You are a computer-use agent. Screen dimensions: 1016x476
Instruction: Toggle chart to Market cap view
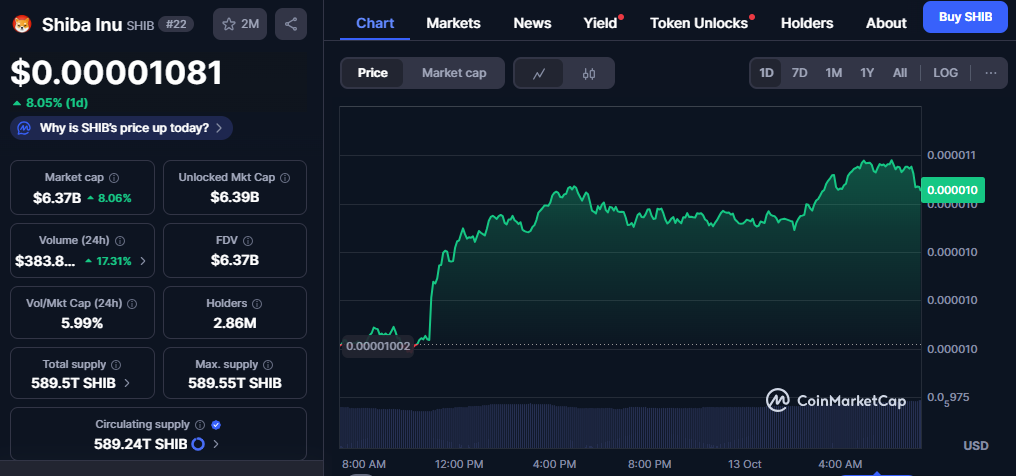[453, 73]
